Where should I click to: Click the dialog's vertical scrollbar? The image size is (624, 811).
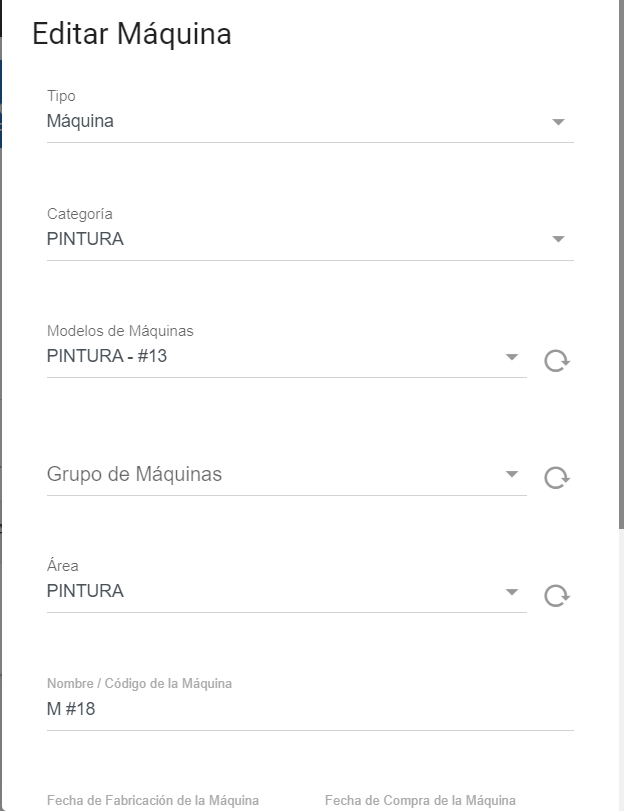[x=620, y=260]
